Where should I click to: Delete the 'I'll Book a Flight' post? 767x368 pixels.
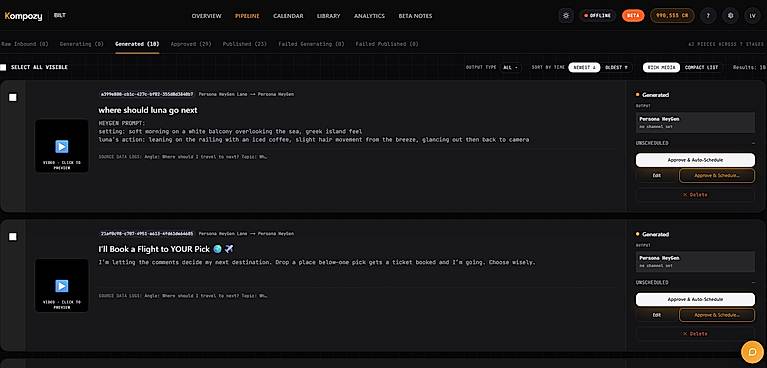pos(695,334)
